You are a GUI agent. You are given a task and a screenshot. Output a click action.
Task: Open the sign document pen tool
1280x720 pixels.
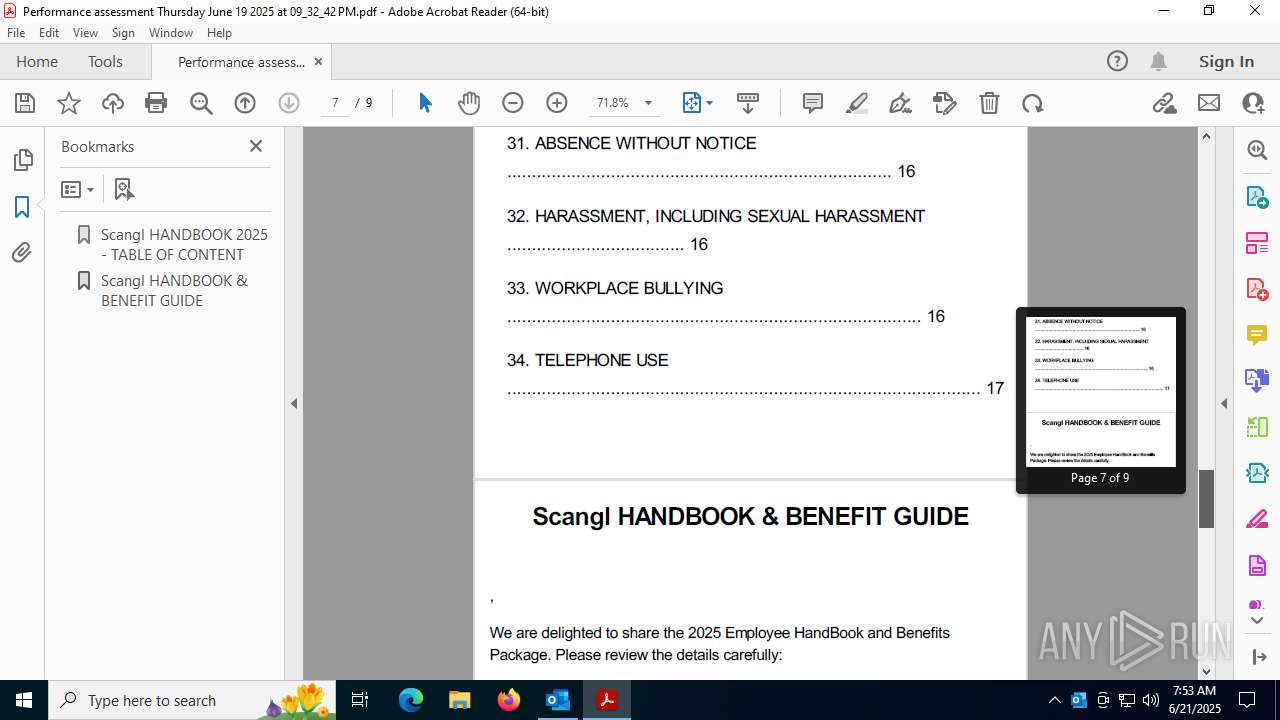901,103
